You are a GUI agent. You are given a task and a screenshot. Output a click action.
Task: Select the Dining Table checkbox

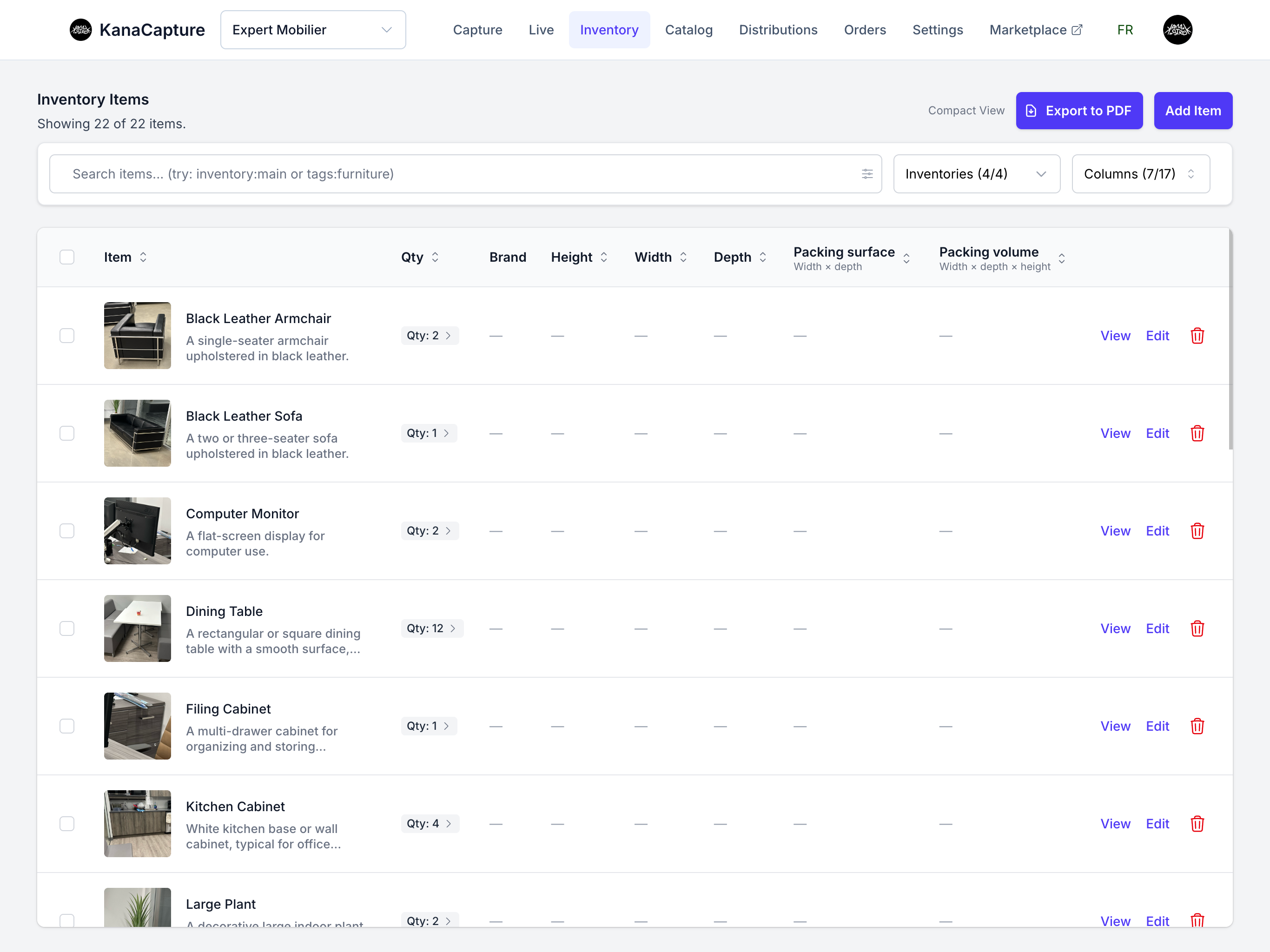[x=66, y=629]
